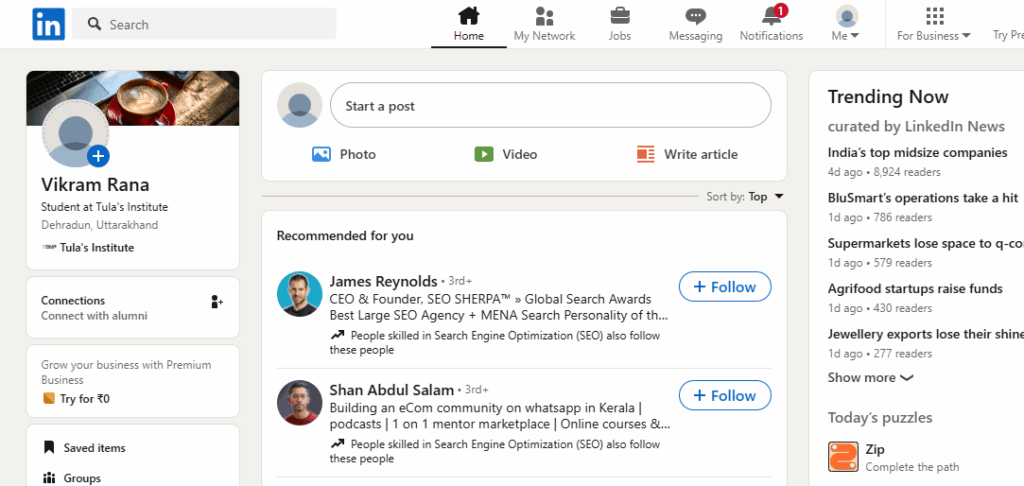Click the Search input box
The width and height of the screenshot is (1024, 486).
click(x=204, y=24)
